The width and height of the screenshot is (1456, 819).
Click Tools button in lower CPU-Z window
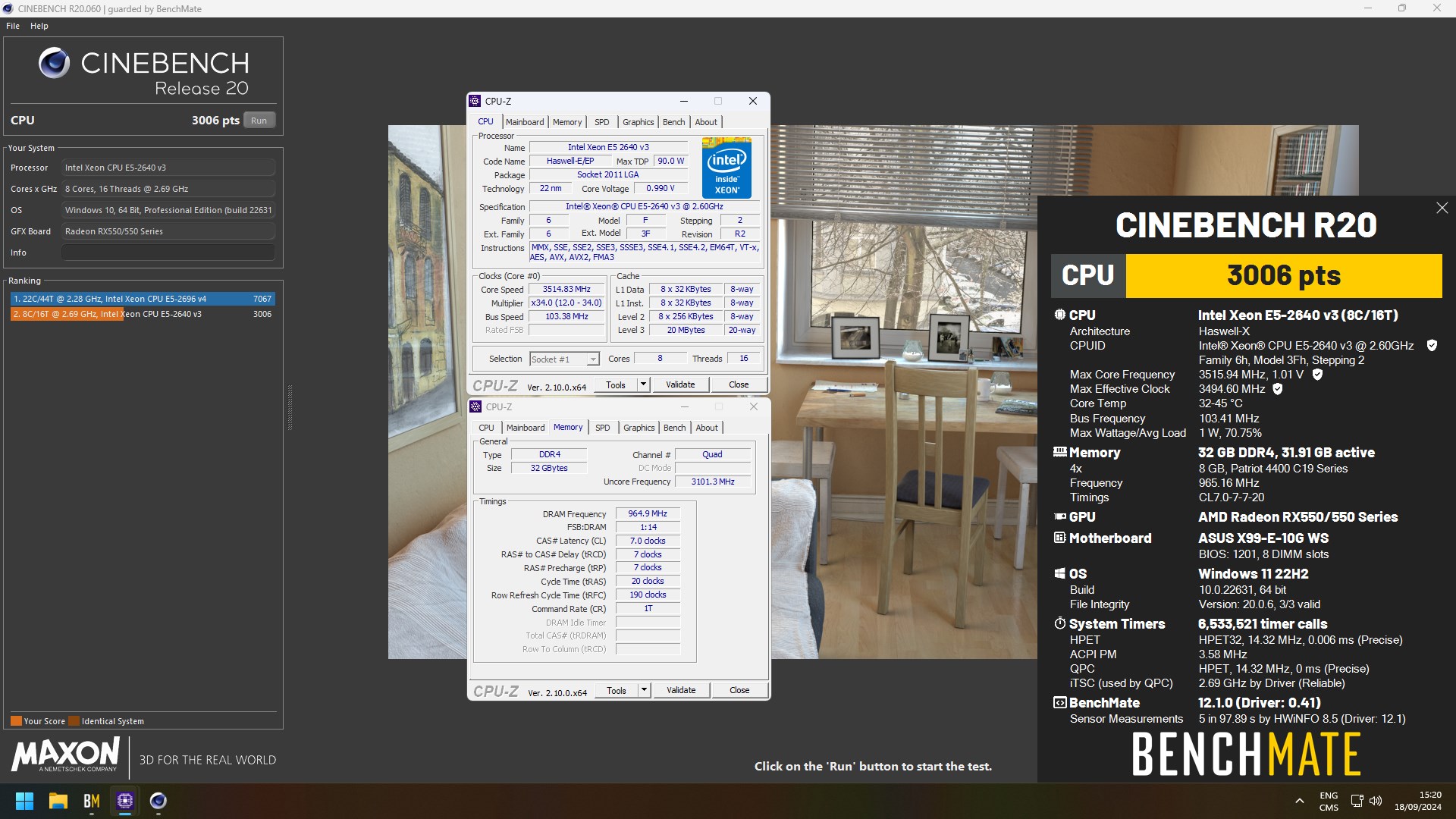pyautogui.click(x=617, y=690)
